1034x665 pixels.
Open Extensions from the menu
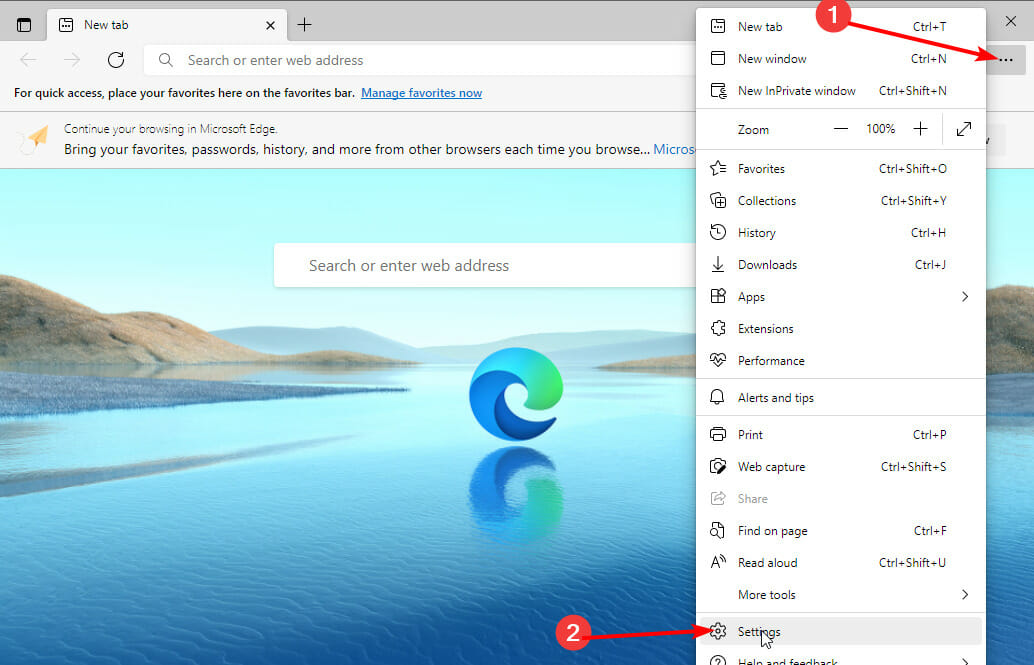841,329
